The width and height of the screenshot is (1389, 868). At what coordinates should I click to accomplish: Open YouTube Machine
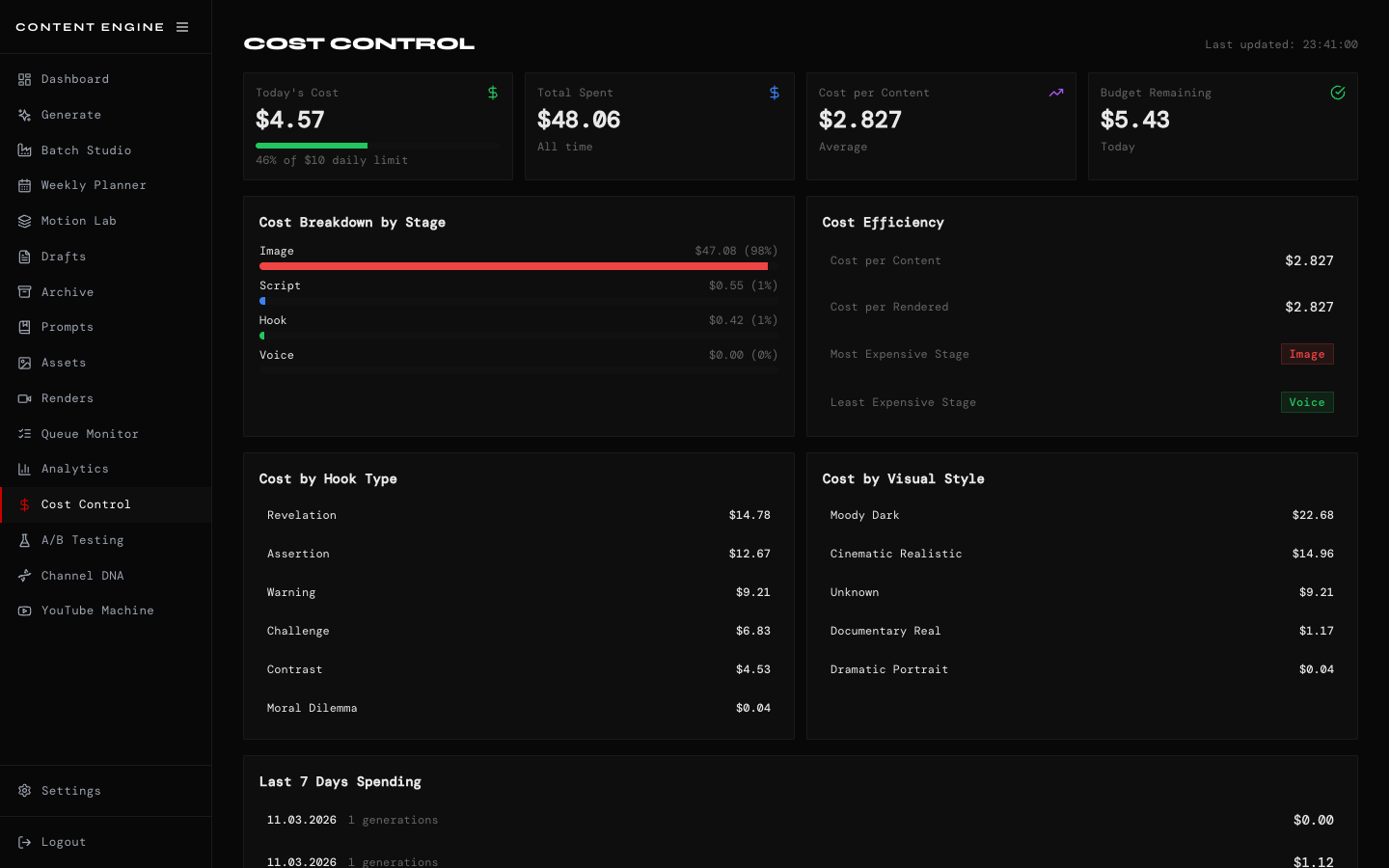97,610
